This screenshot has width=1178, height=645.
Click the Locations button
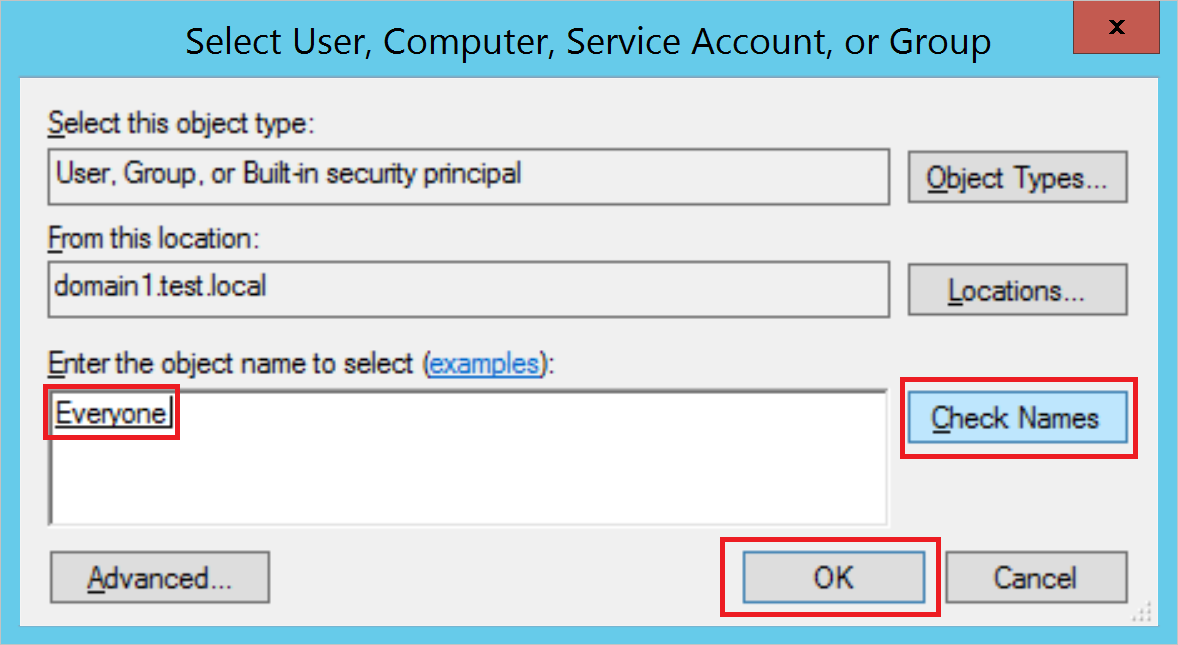tap(1017, 290)
